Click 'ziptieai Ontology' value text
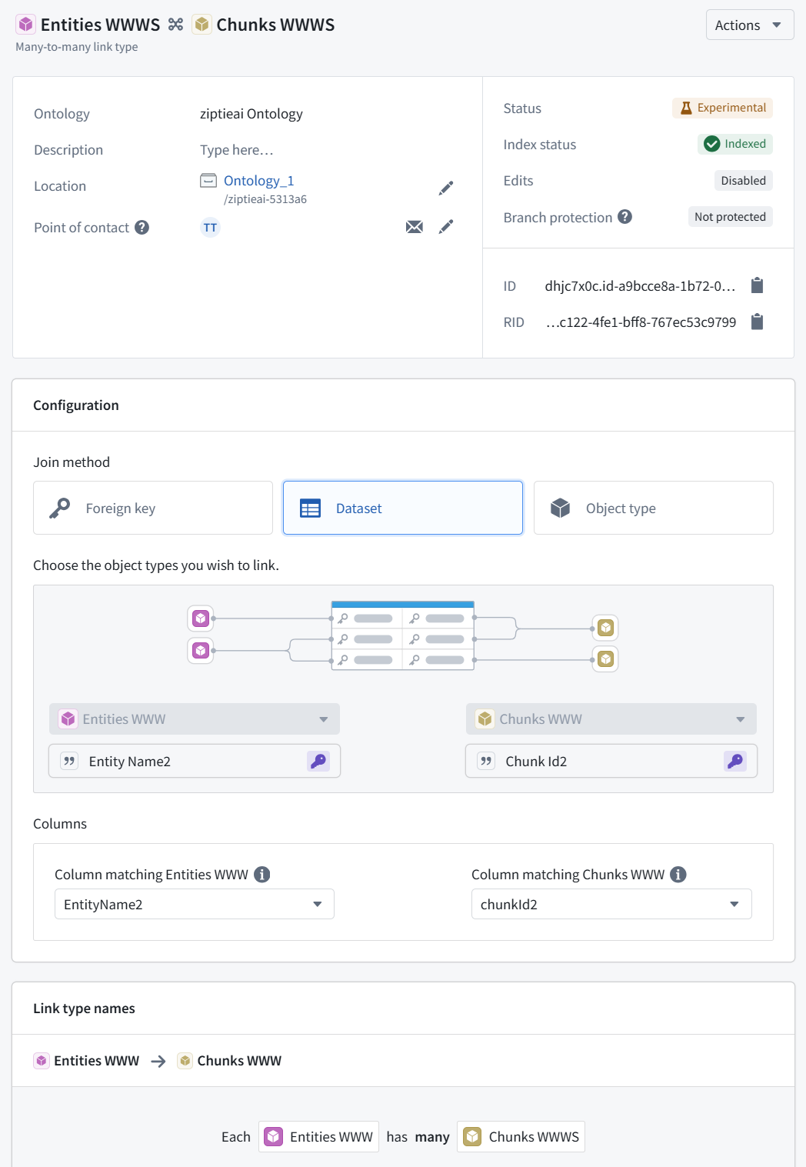 click(251, 114)
